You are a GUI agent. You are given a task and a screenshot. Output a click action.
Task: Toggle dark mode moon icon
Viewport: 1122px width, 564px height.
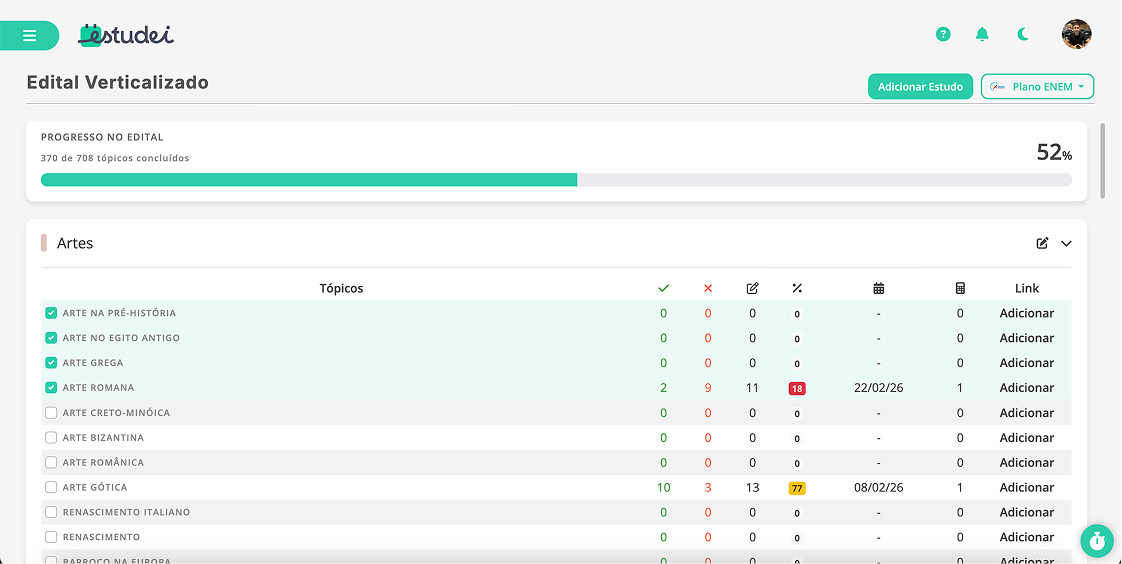coord(1023,35)
